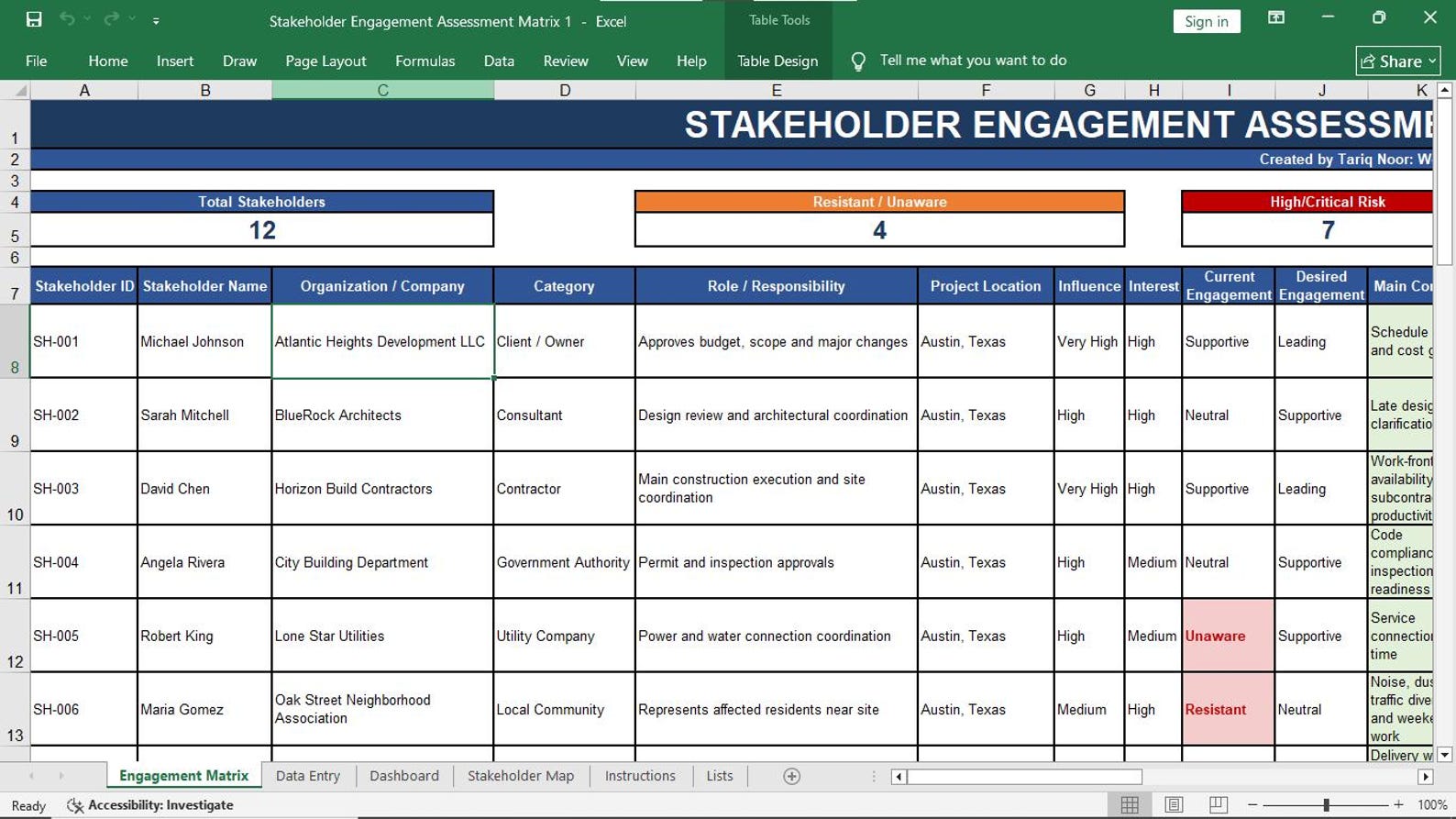Open the Page Layout ribbon tab
Viewport: 1456px width, 819px height.
tap(325, 61)
